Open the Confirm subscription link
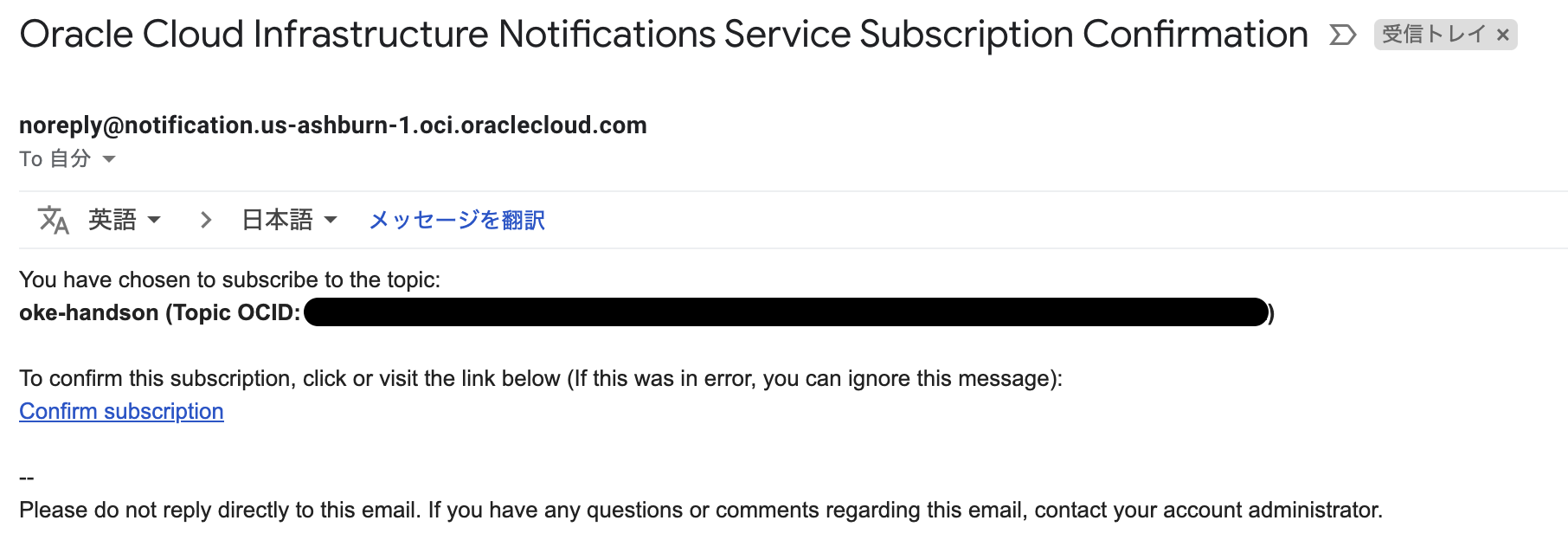1568x559 pixels. click(121, 411)
